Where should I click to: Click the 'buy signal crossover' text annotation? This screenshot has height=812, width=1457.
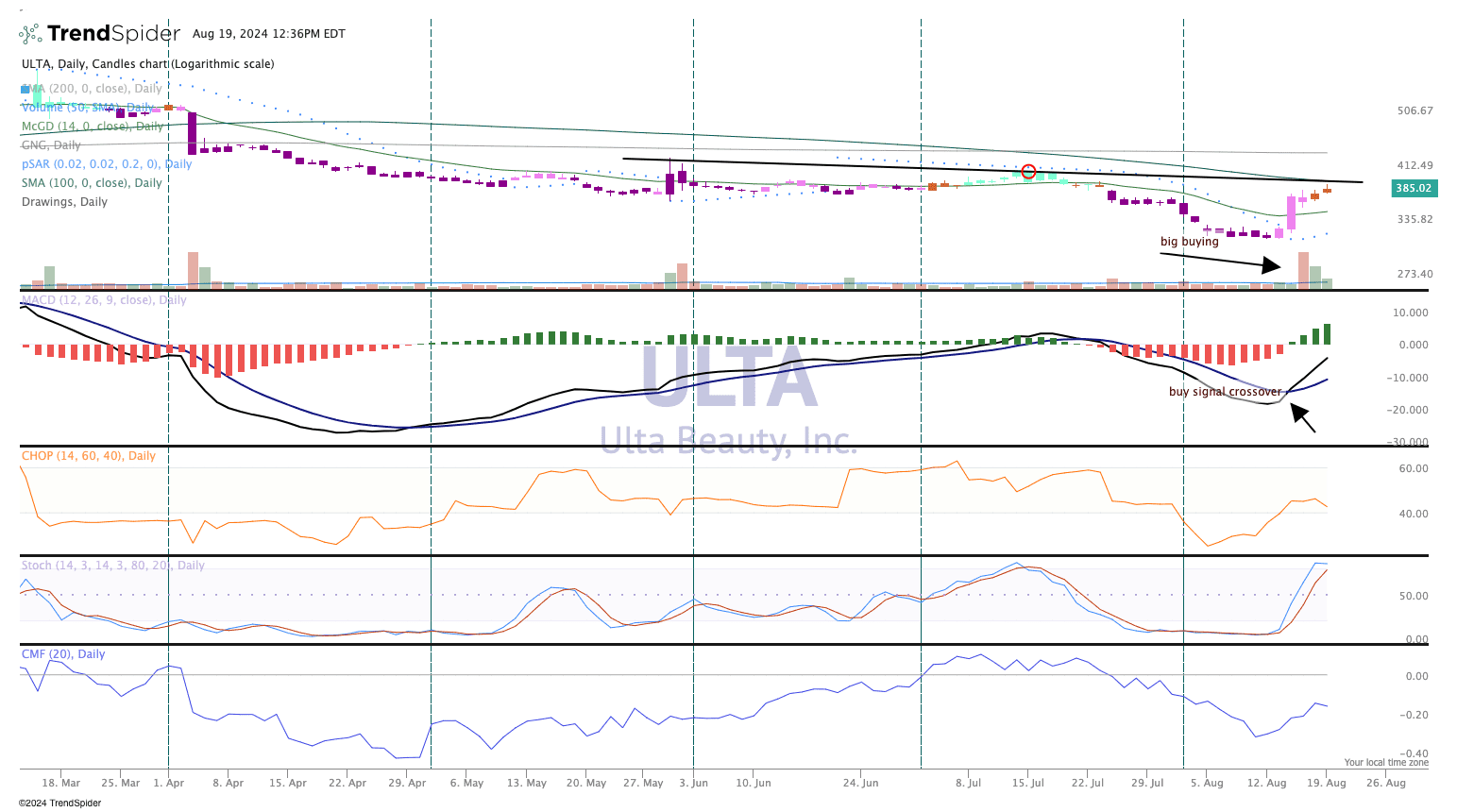[1225, 392]
